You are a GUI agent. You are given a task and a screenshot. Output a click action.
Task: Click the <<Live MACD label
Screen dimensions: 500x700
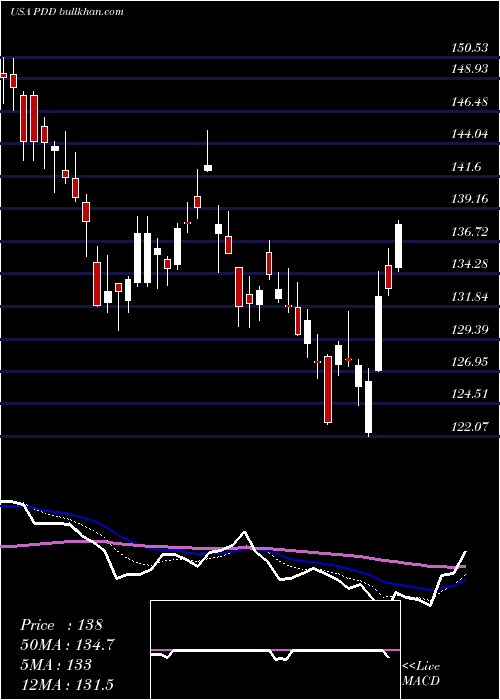click(421, 674)
